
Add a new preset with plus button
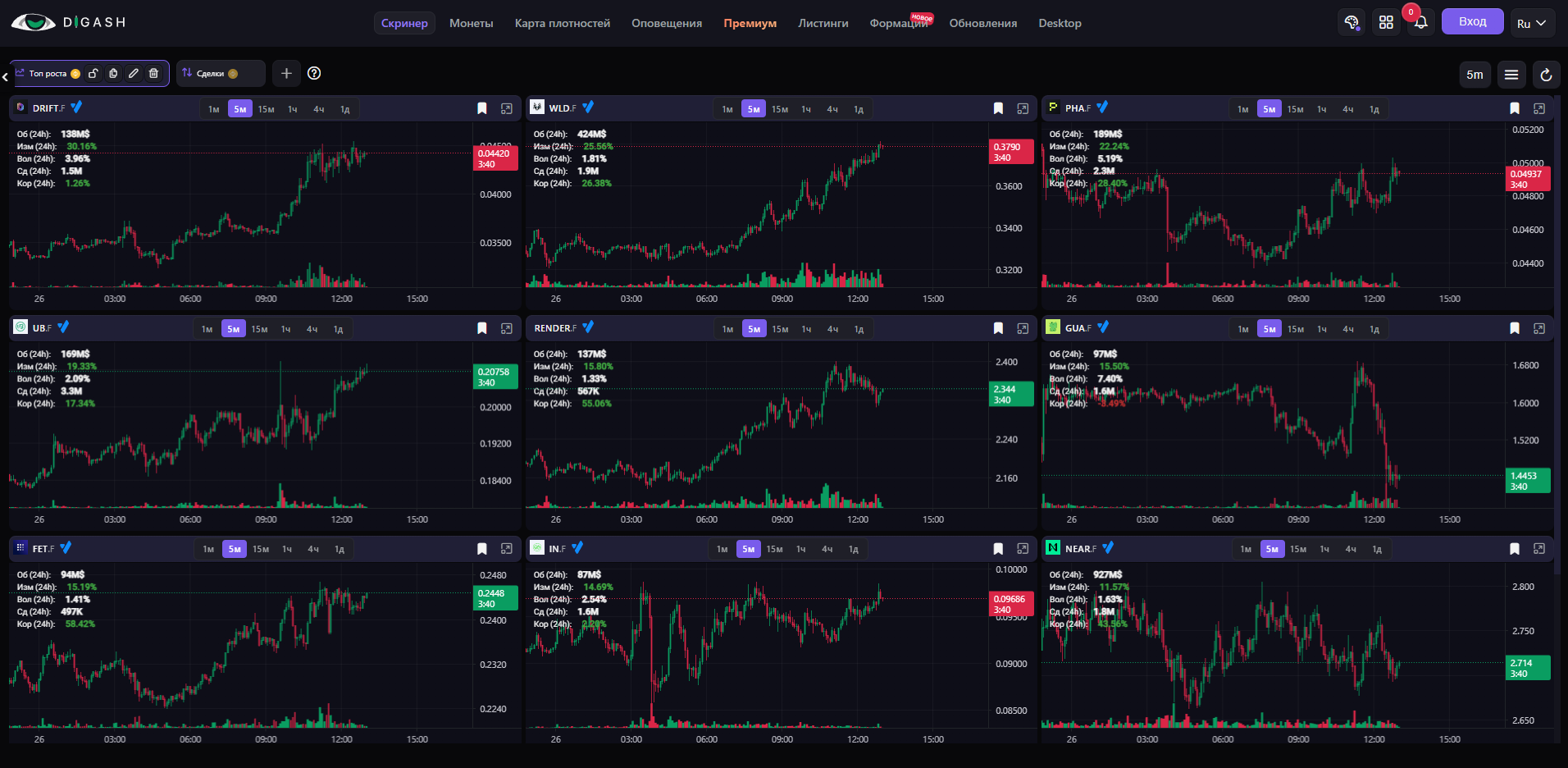[286, 73]
